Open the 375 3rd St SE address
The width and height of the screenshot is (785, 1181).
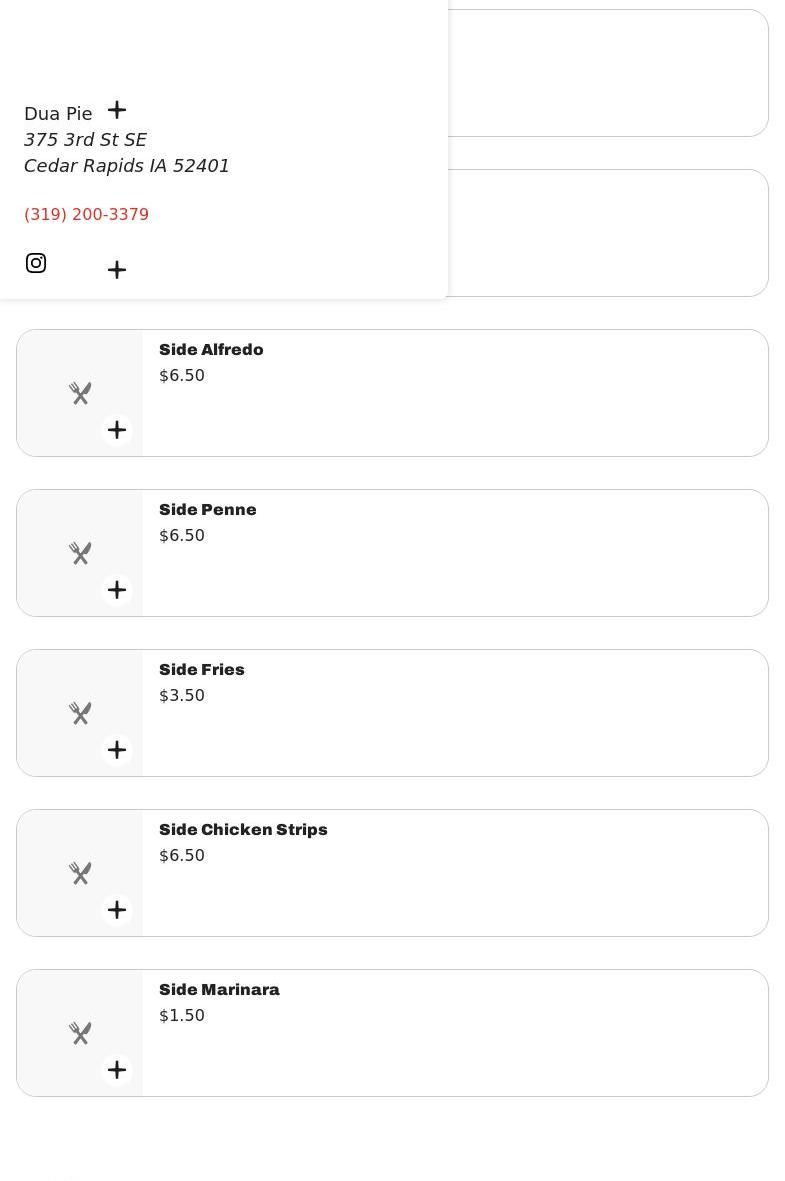[86, 140]
